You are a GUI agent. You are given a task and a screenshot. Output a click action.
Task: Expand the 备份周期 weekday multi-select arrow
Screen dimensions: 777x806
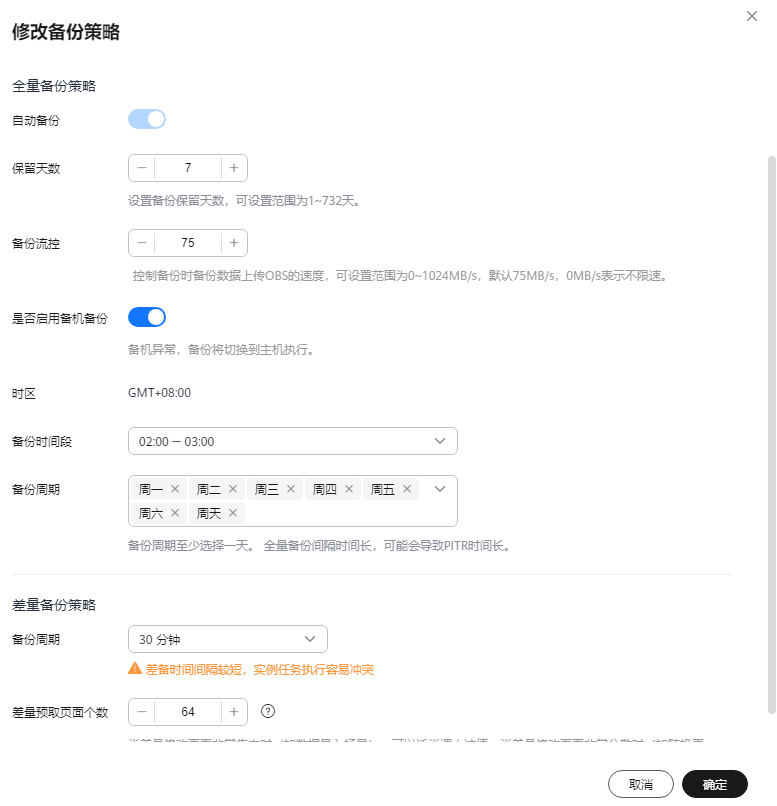pyautogui.click(x=440, y=489)
